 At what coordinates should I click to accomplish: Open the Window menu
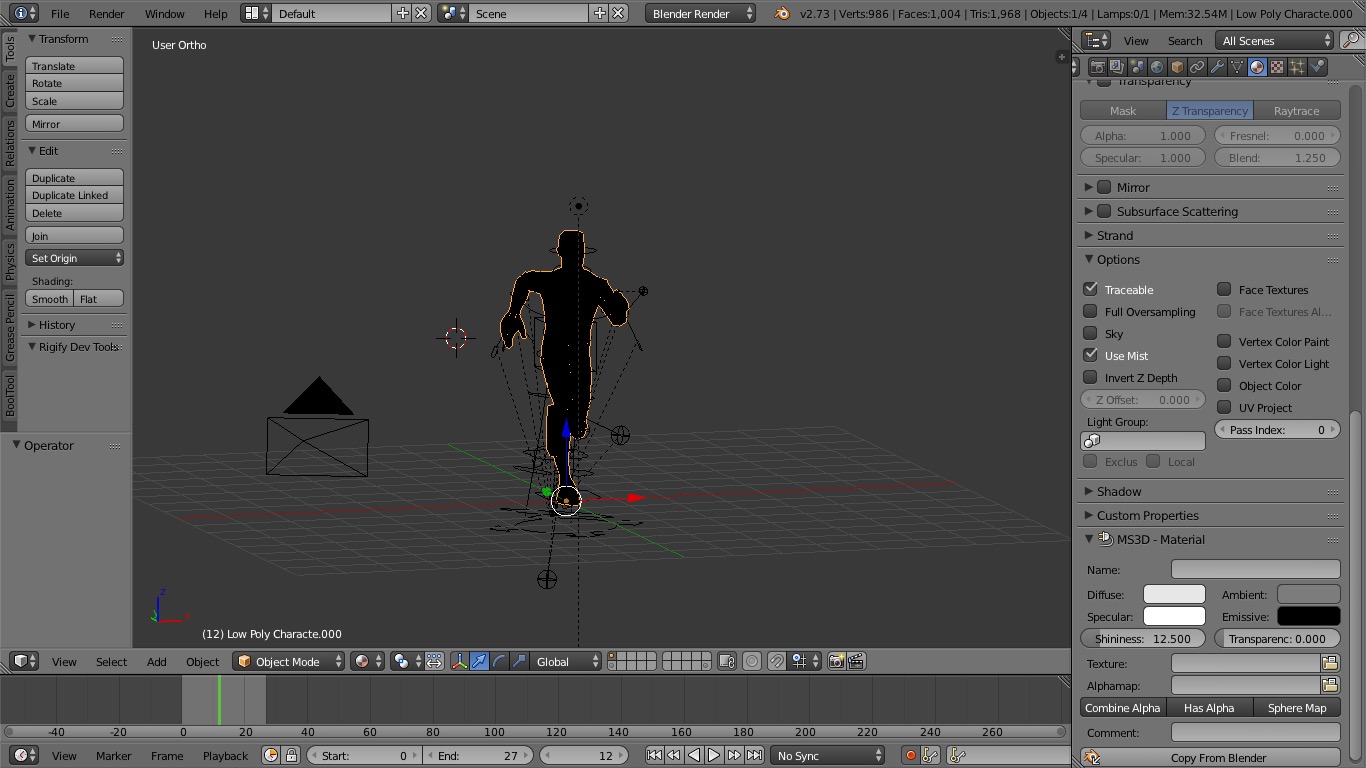point(164,14)
